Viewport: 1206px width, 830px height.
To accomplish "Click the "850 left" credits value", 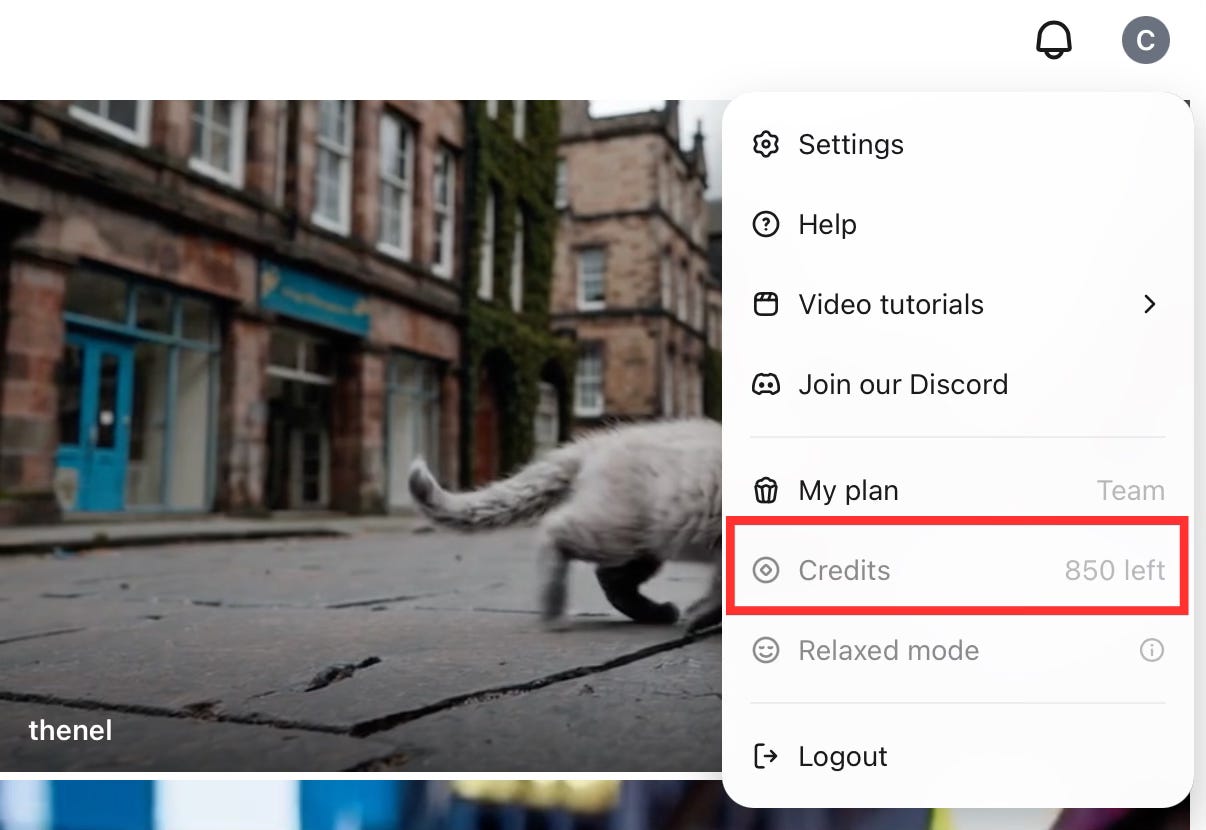I will click(x=1115, y=570).
